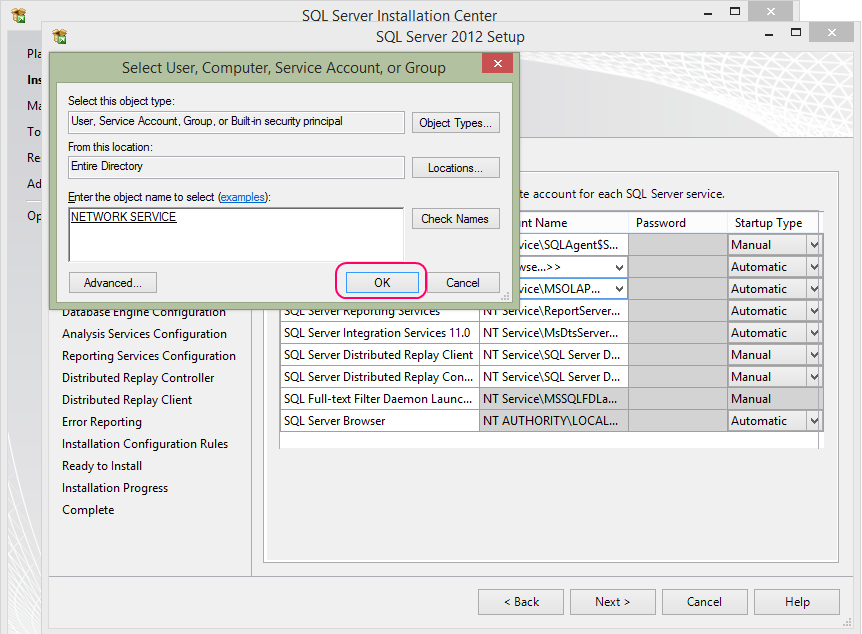862x634 pixels.
Task: Click the Startup Type column header
Action: point(773,223)
